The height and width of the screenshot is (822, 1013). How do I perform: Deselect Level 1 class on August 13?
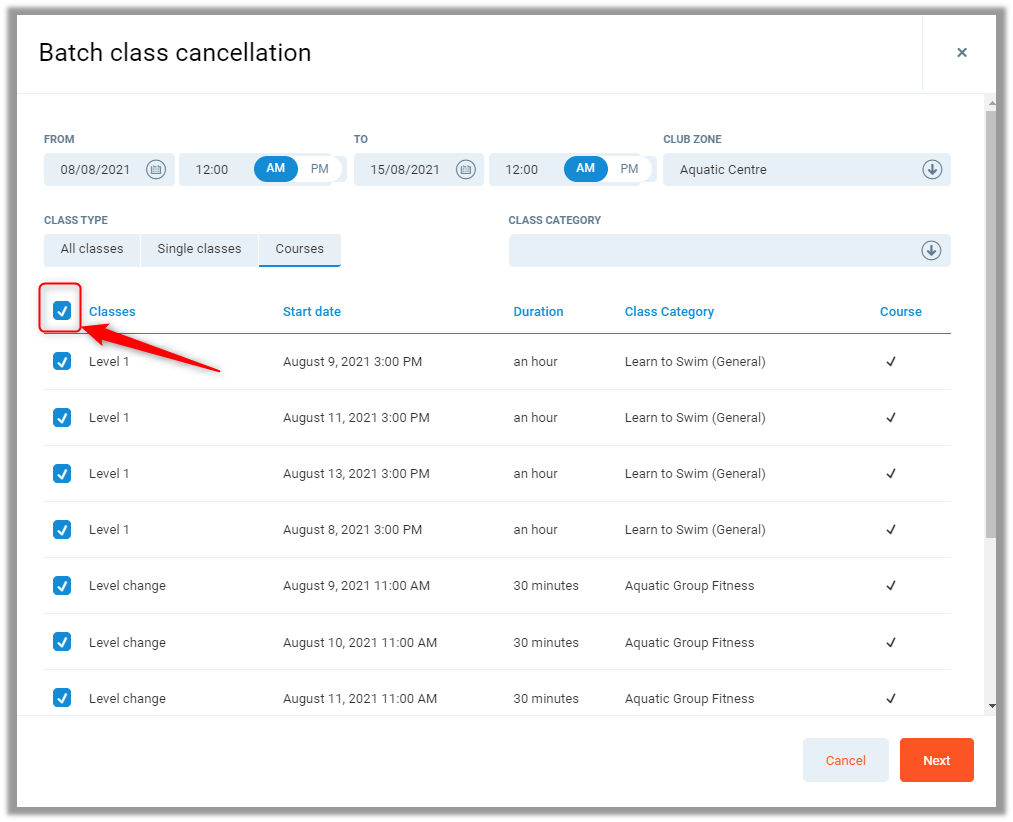[x=62, y=474]
